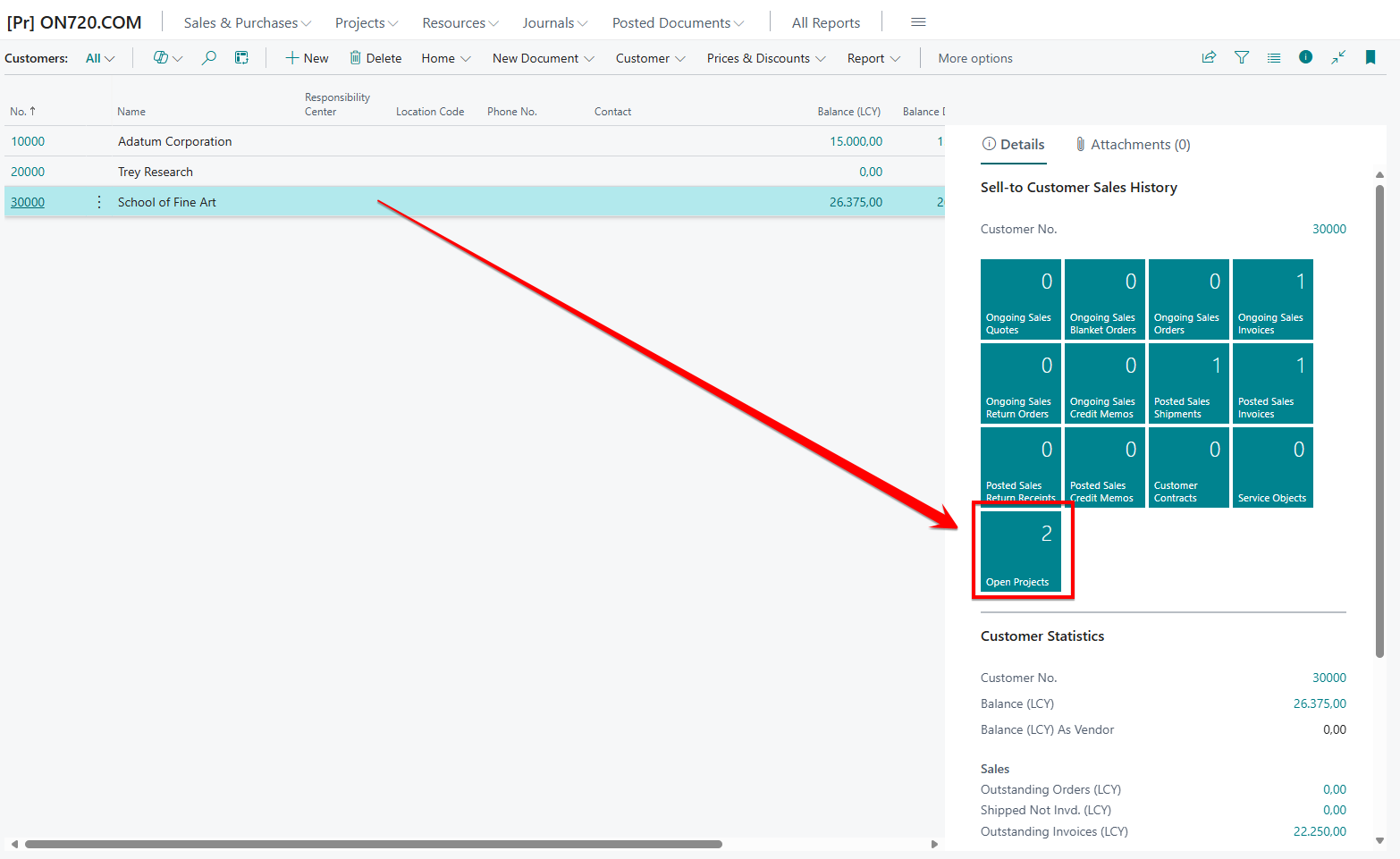Viewport: 1400px width, 859px height.
Task: Open the Ongoing Sales Invoices tile
Action: tap(1273, 299)
